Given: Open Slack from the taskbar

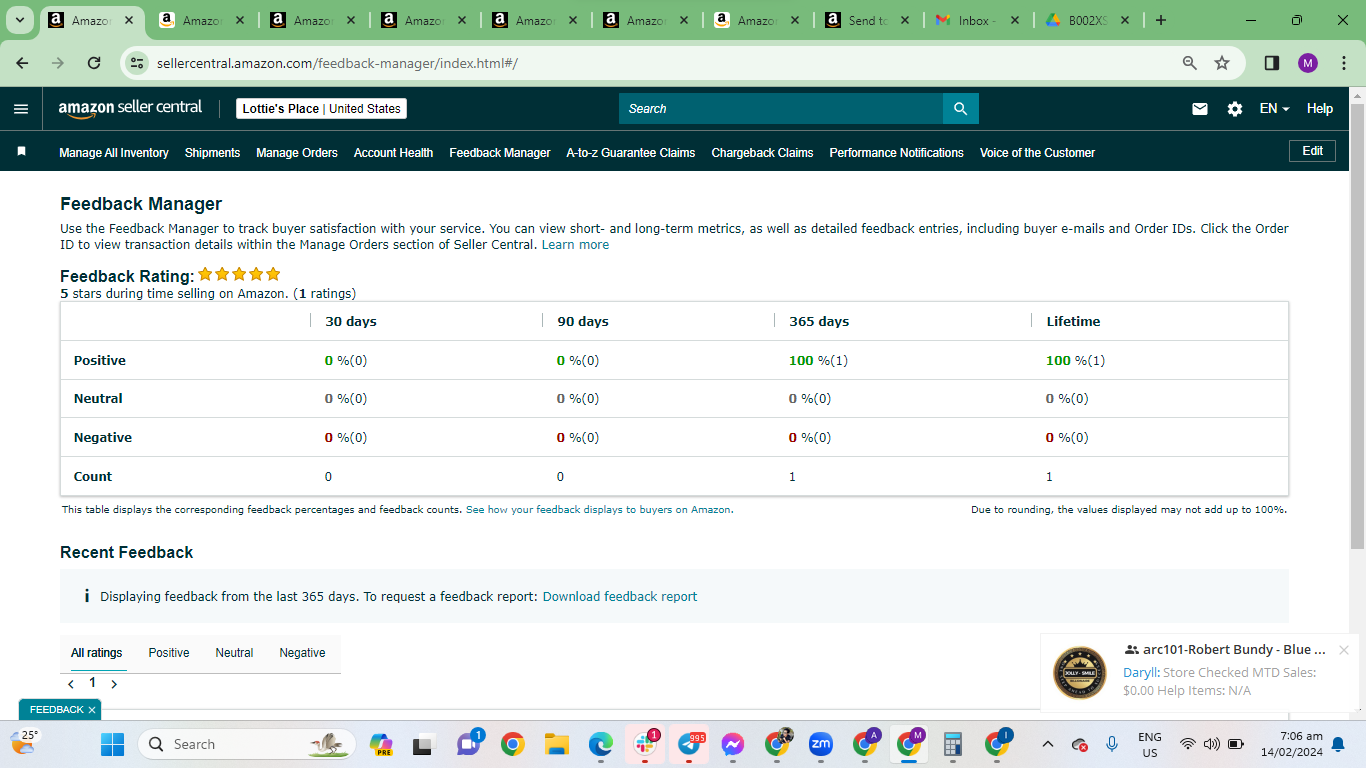Looking at the screenshot, I should coord(645,744).
